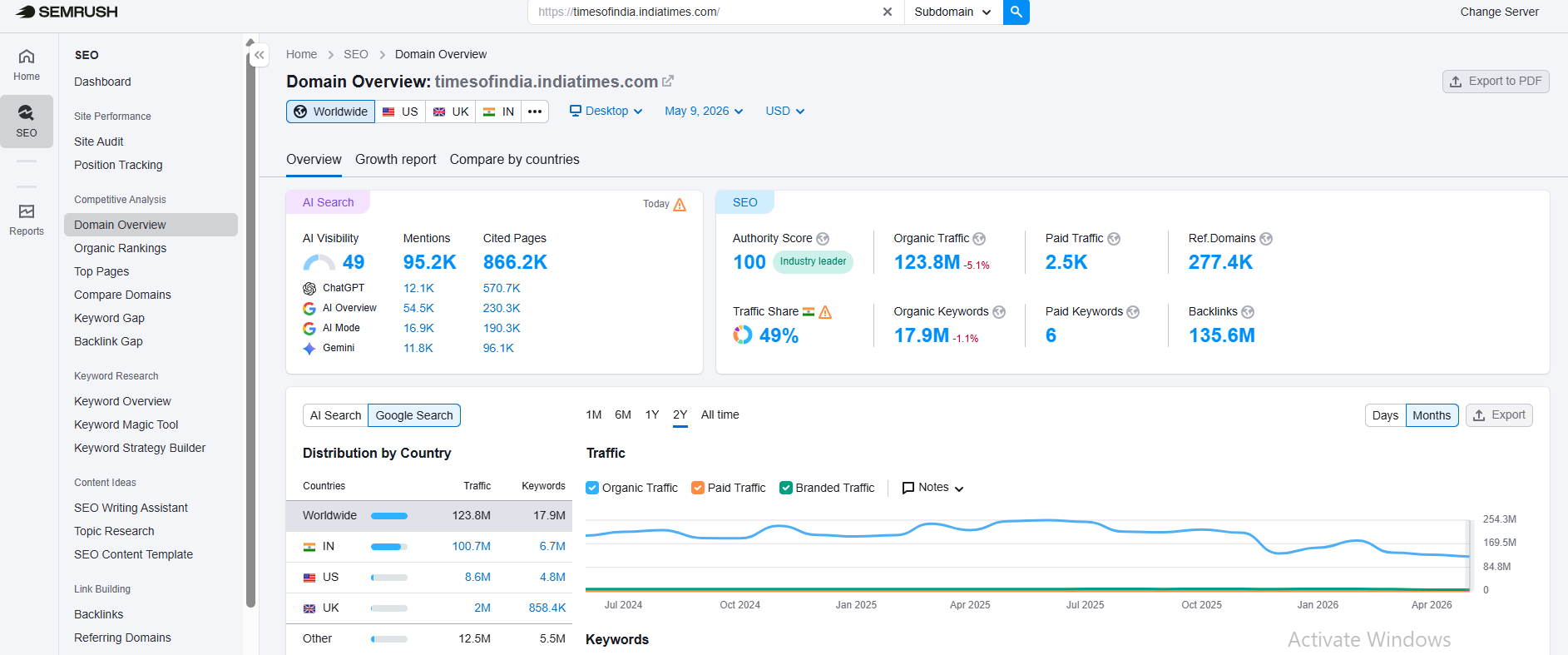Select 6M time range
This screenshot has height=655, width=1568.
point(623,414)
